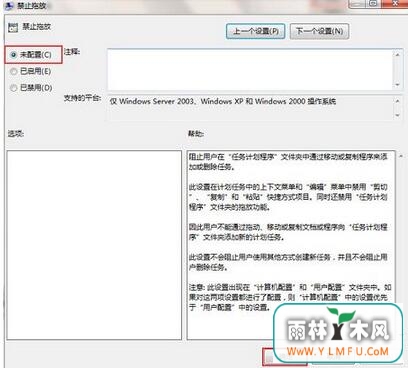Screen dimensions: 408x368
Task: Click the 注释 label
Action: point(72,52)
